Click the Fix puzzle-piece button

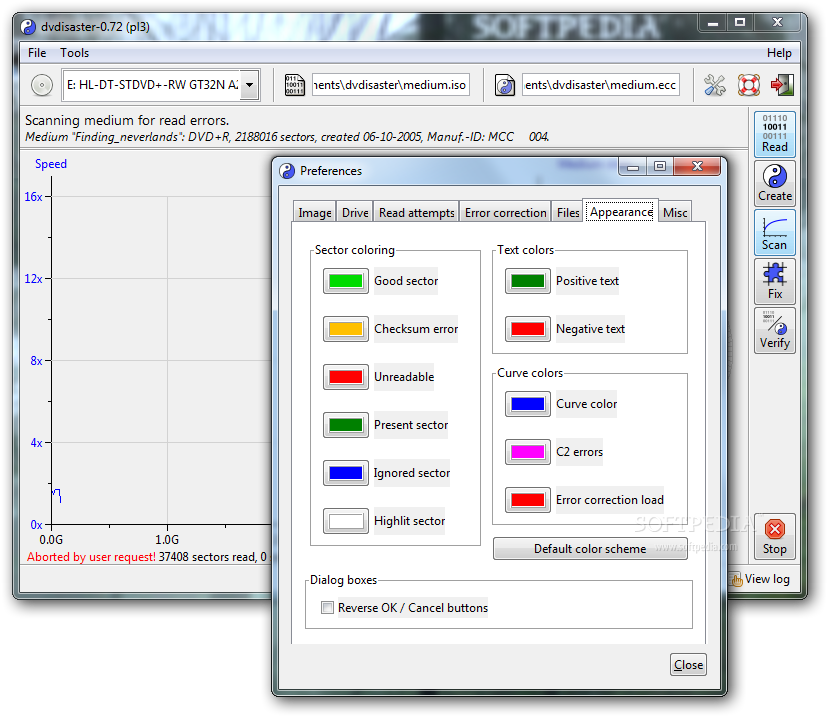click(774, 281)
